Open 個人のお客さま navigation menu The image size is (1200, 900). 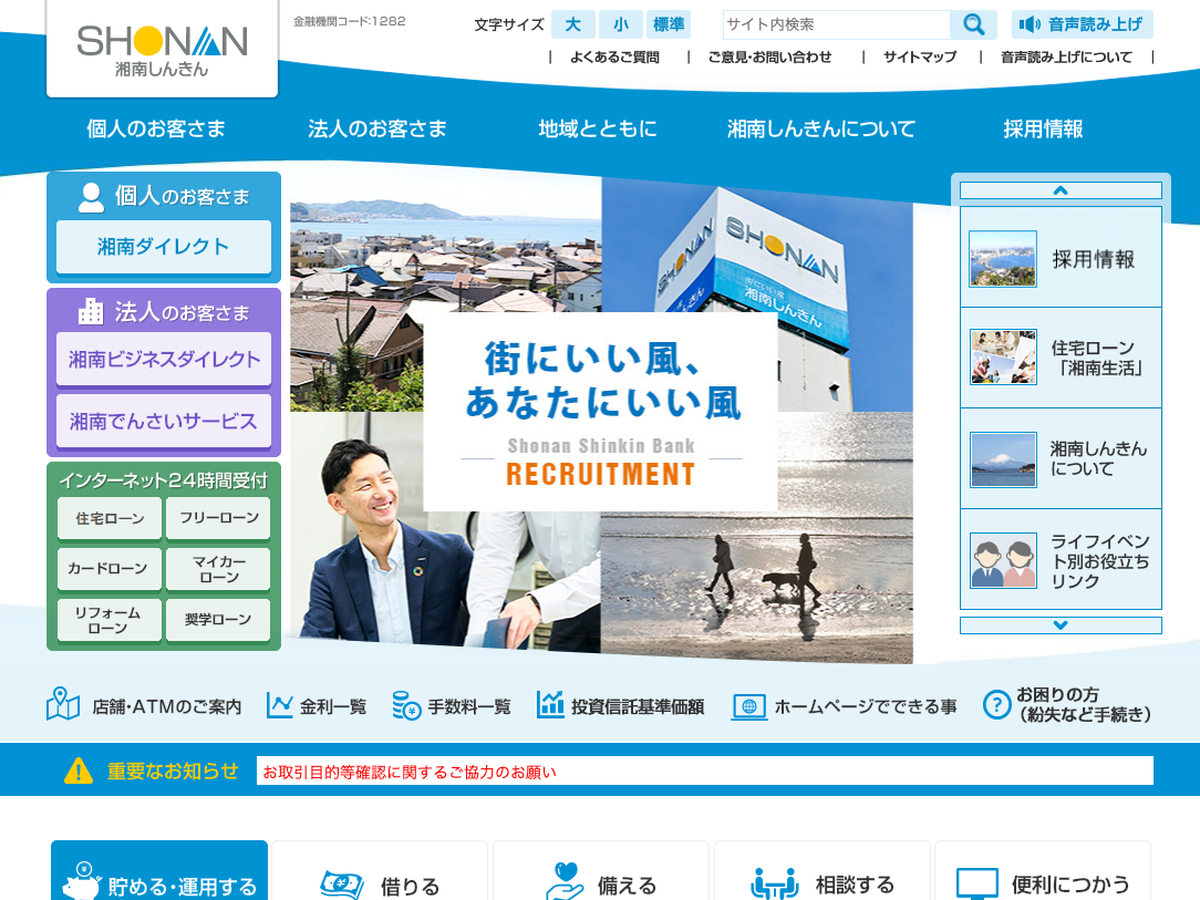tap(156, 129)
